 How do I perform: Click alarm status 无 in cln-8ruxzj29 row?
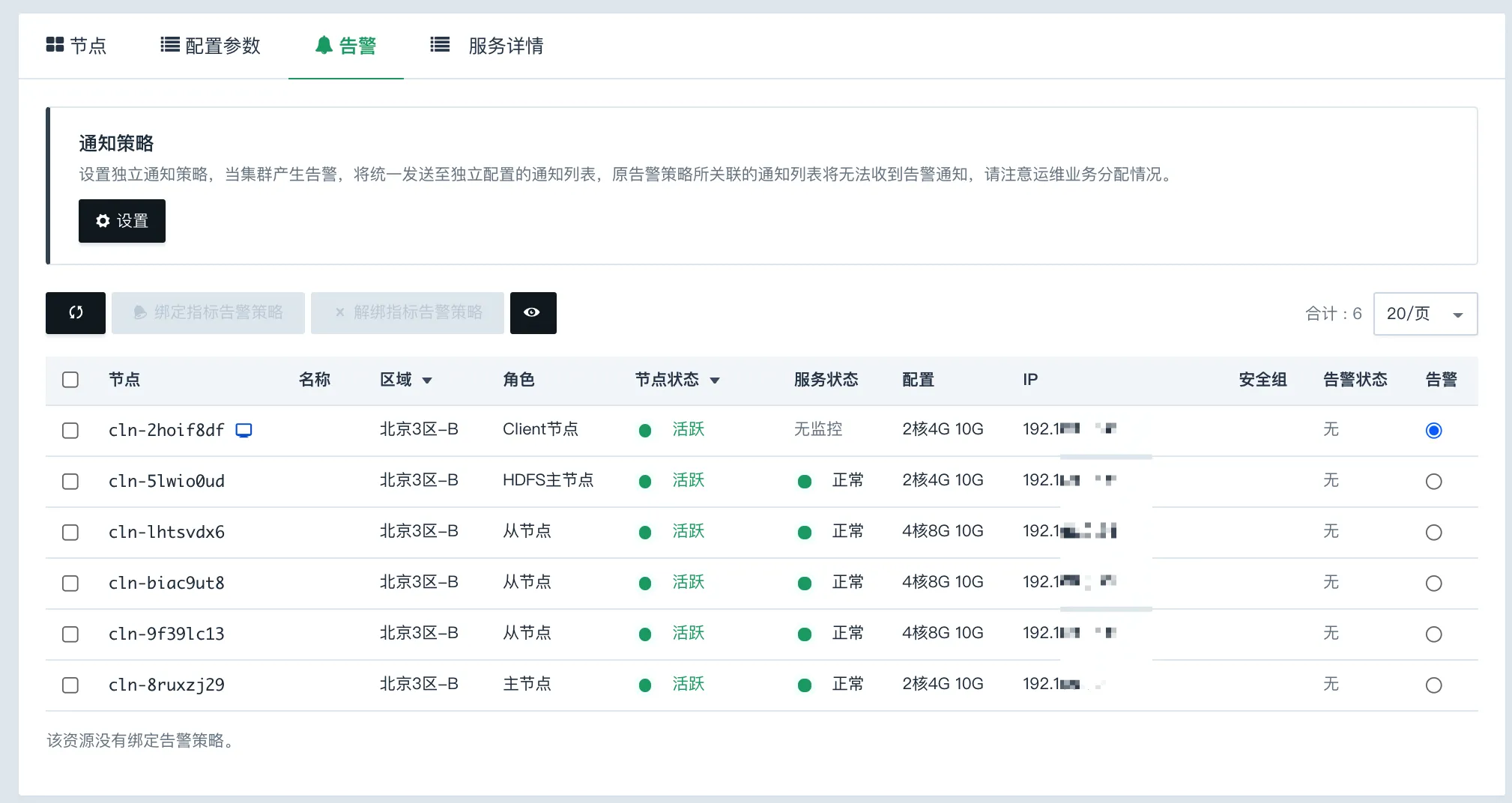(1331, 684)
